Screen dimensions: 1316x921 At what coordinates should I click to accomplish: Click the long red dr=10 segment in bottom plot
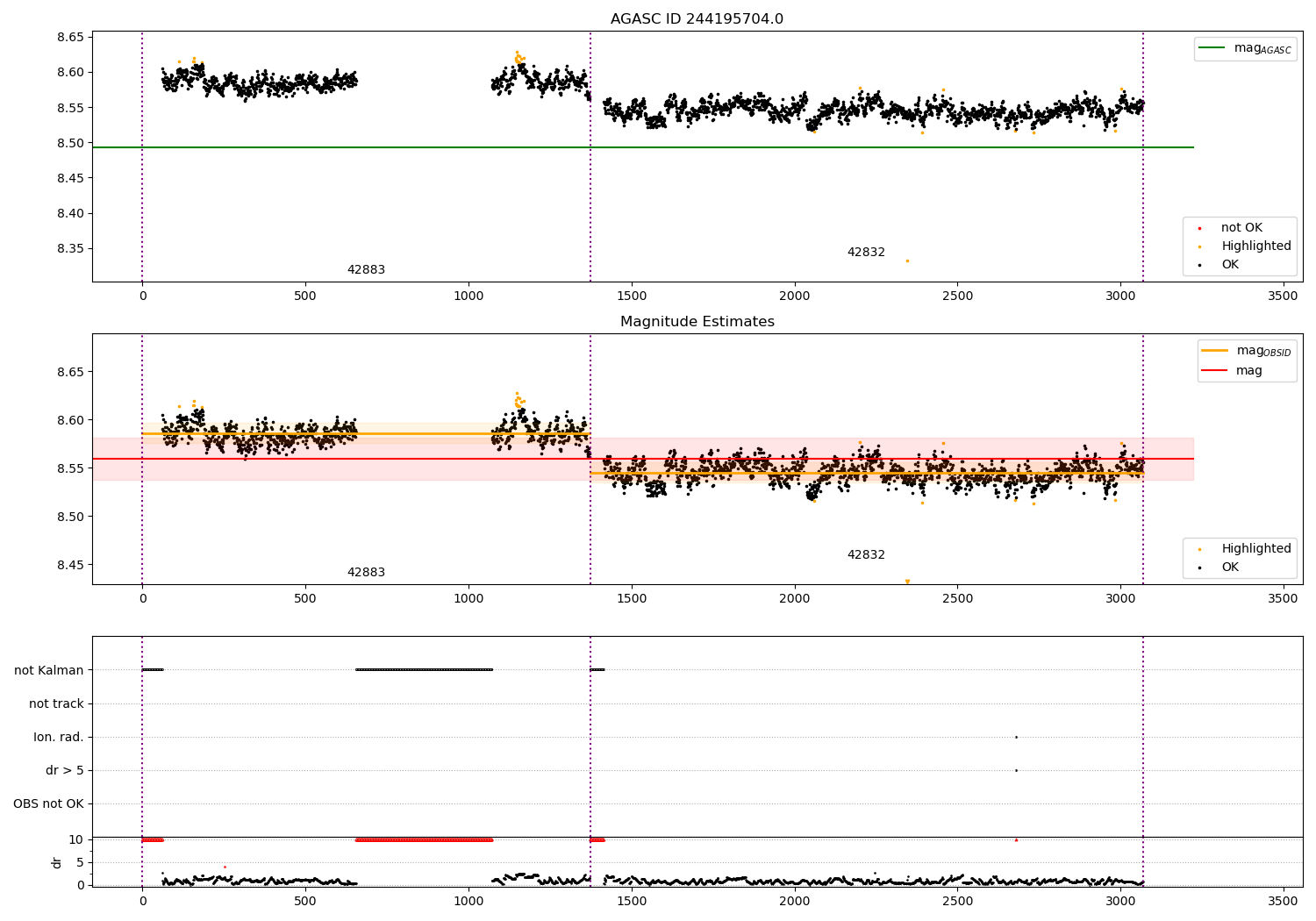tap(424, 839)
